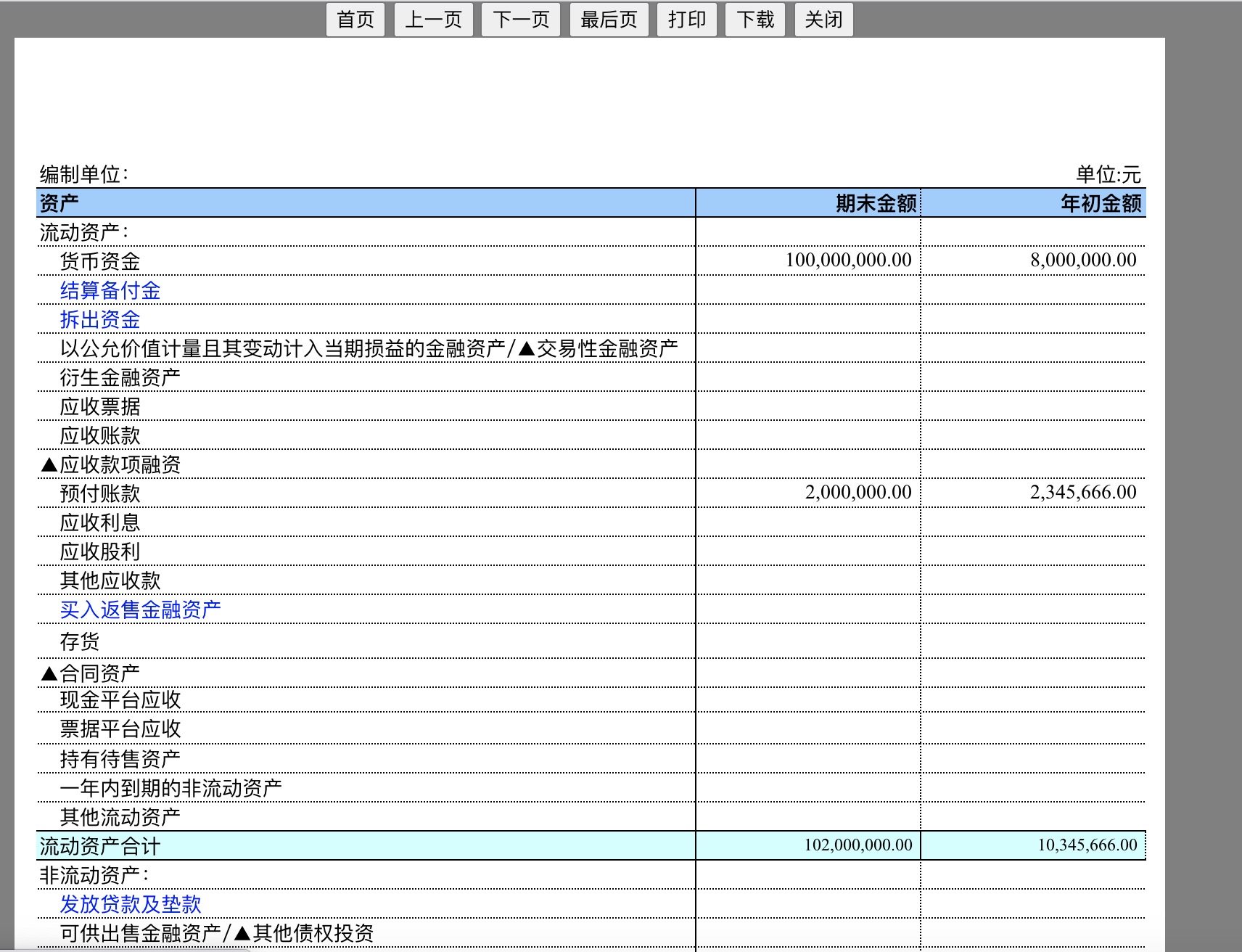This screenshot has width=1242, height=952.
Task: Select the 预付账款 row label
Action: (100, 493)
